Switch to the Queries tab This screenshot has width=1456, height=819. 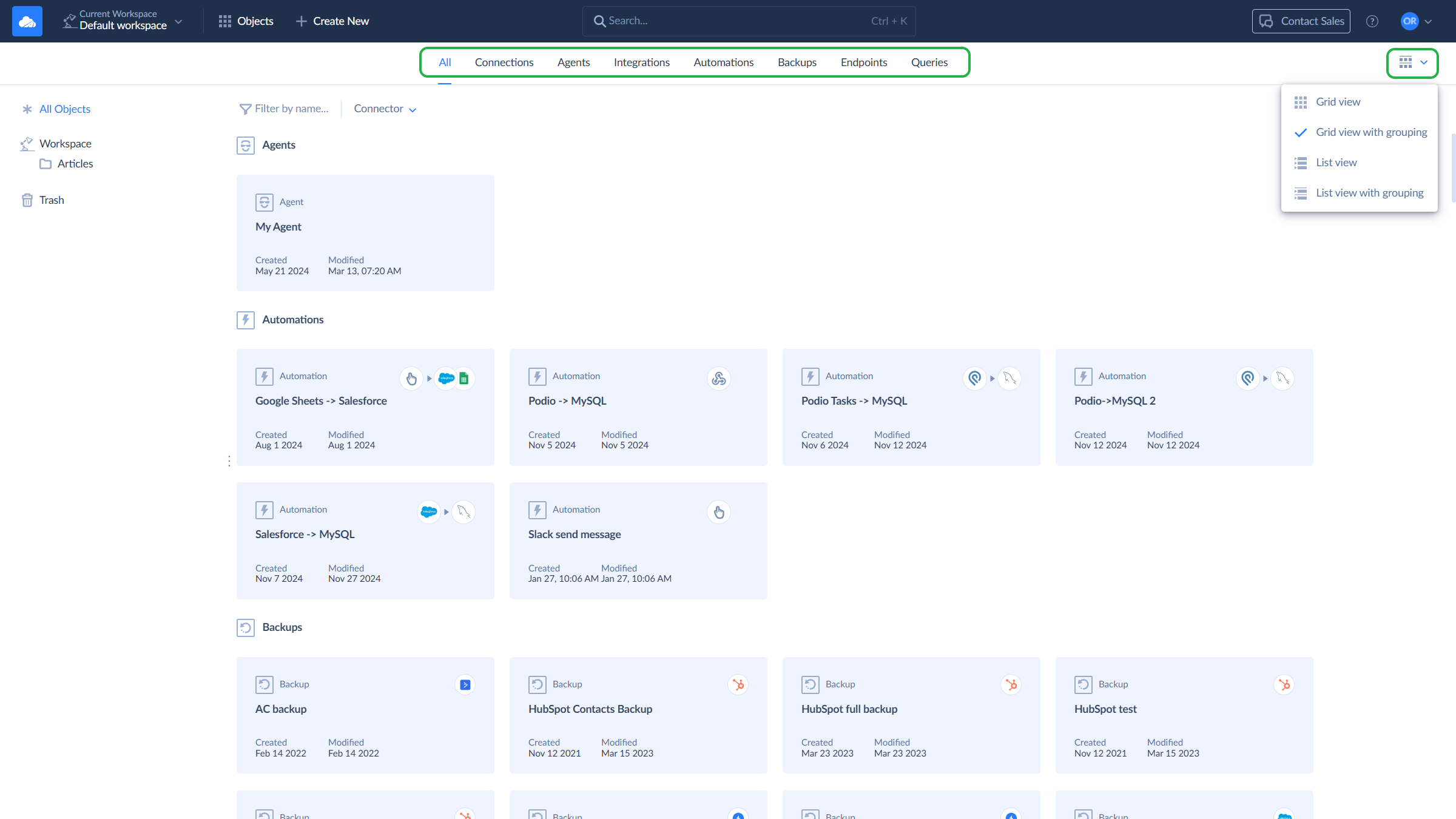pyautogui.click(x=929, y=62)
